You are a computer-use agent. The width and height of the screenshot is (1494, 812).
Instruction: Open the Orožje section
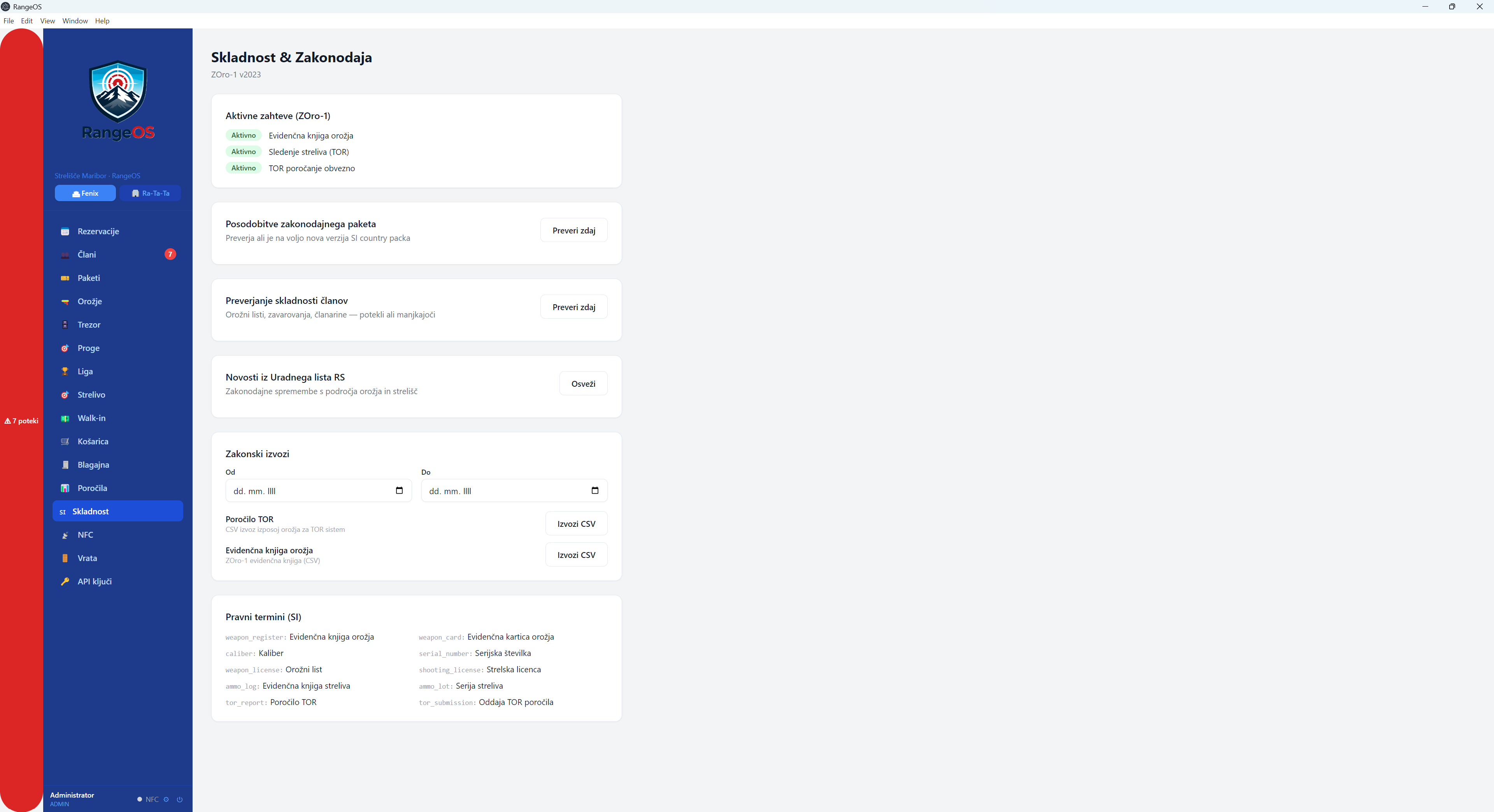(118, 302)
